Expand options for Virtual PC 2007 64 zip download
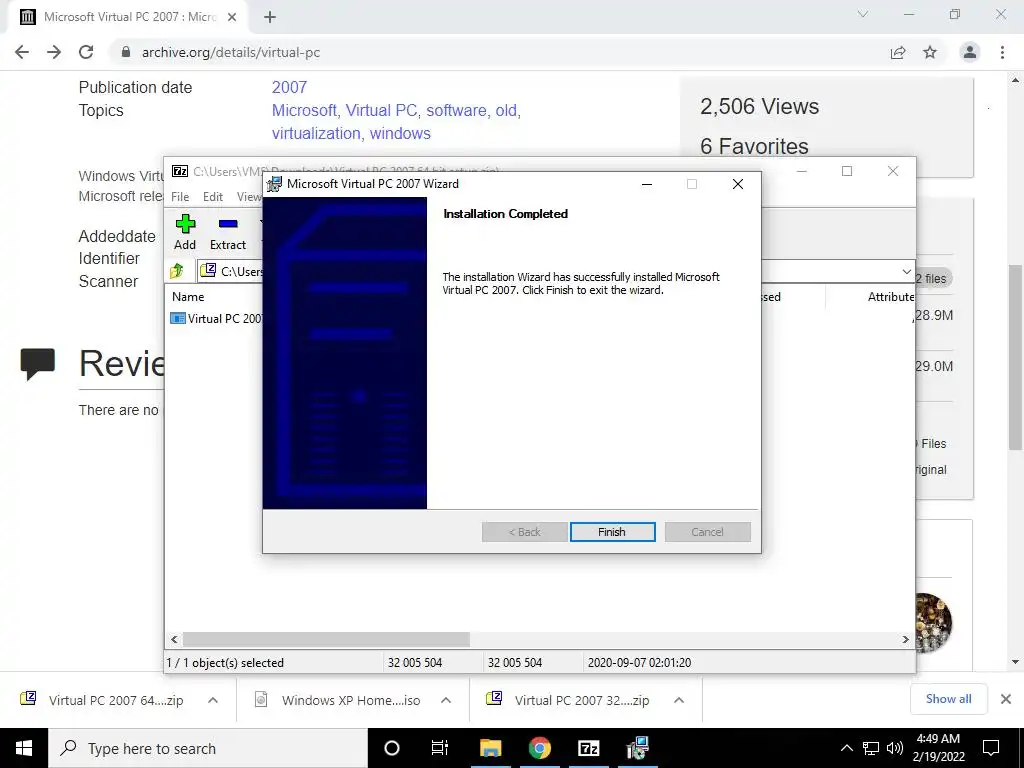Viewport: 1024px width, 768px height. pyautogui.click(x=212, y=700)
